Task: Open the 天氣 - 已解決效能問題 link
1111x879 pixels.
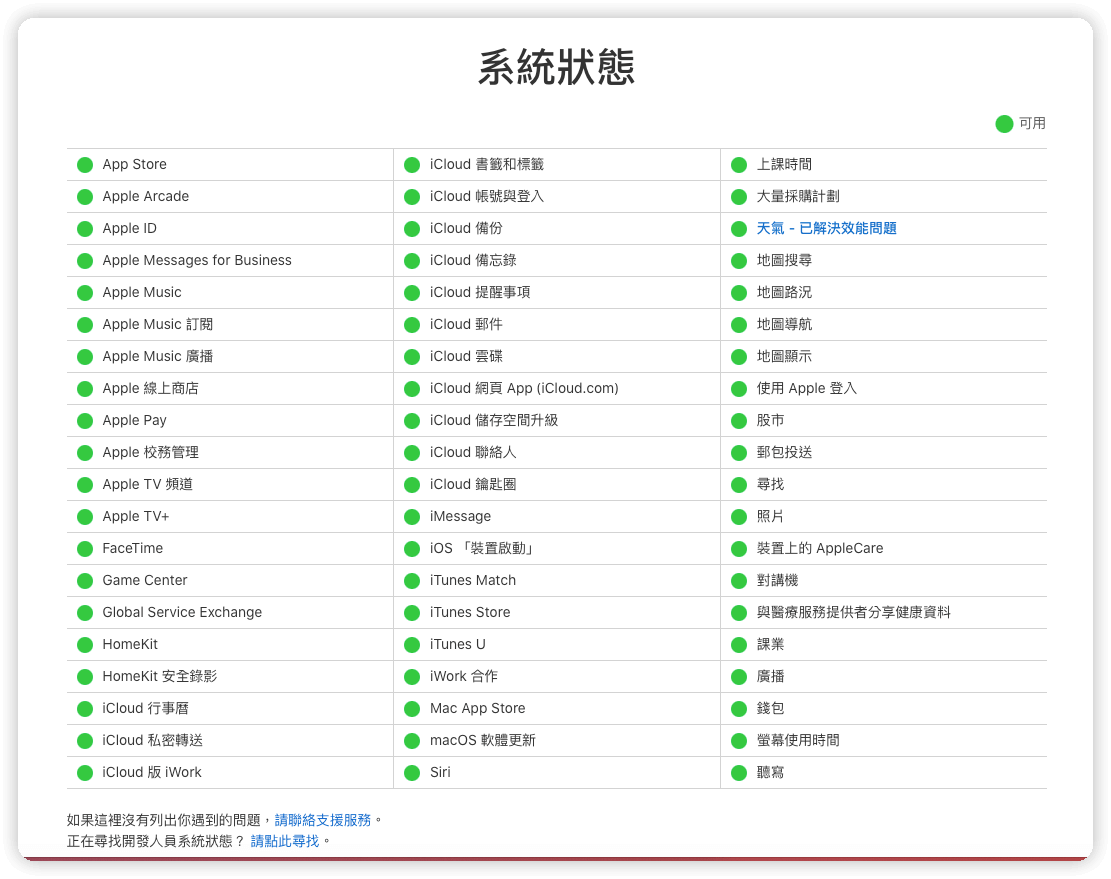Action: (826, 228)
